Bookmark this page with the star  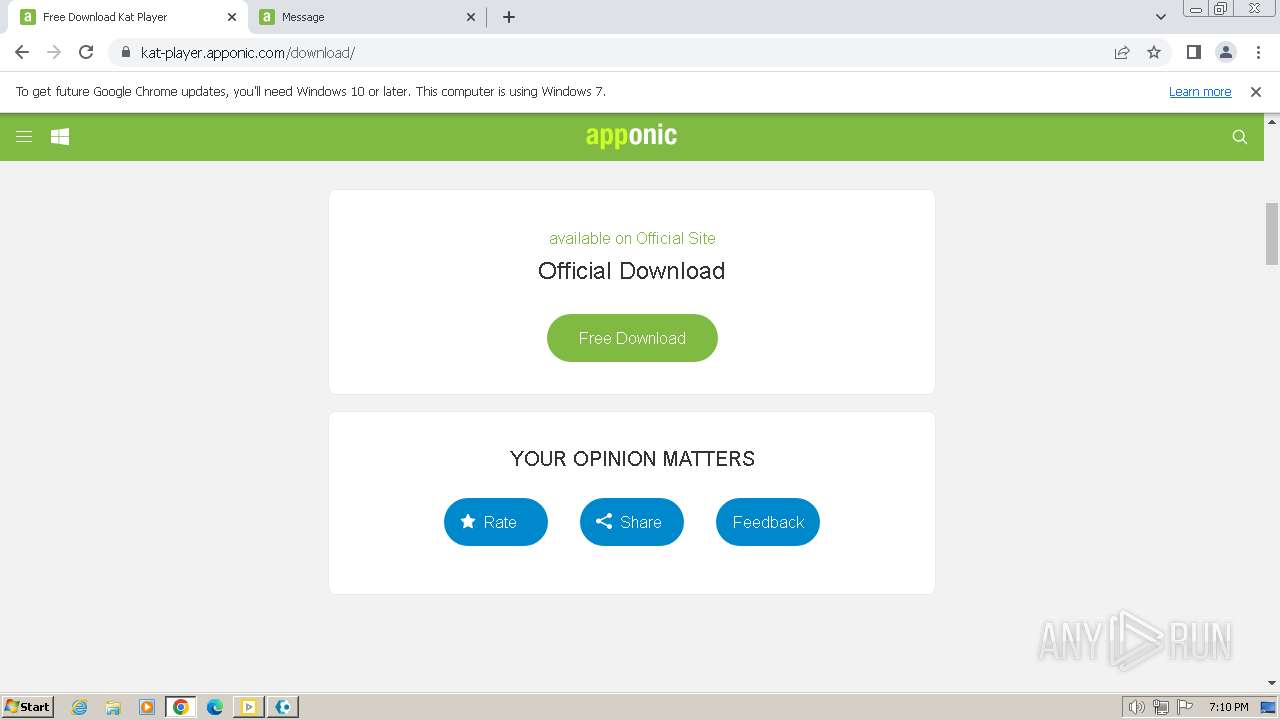(1154, 52)
